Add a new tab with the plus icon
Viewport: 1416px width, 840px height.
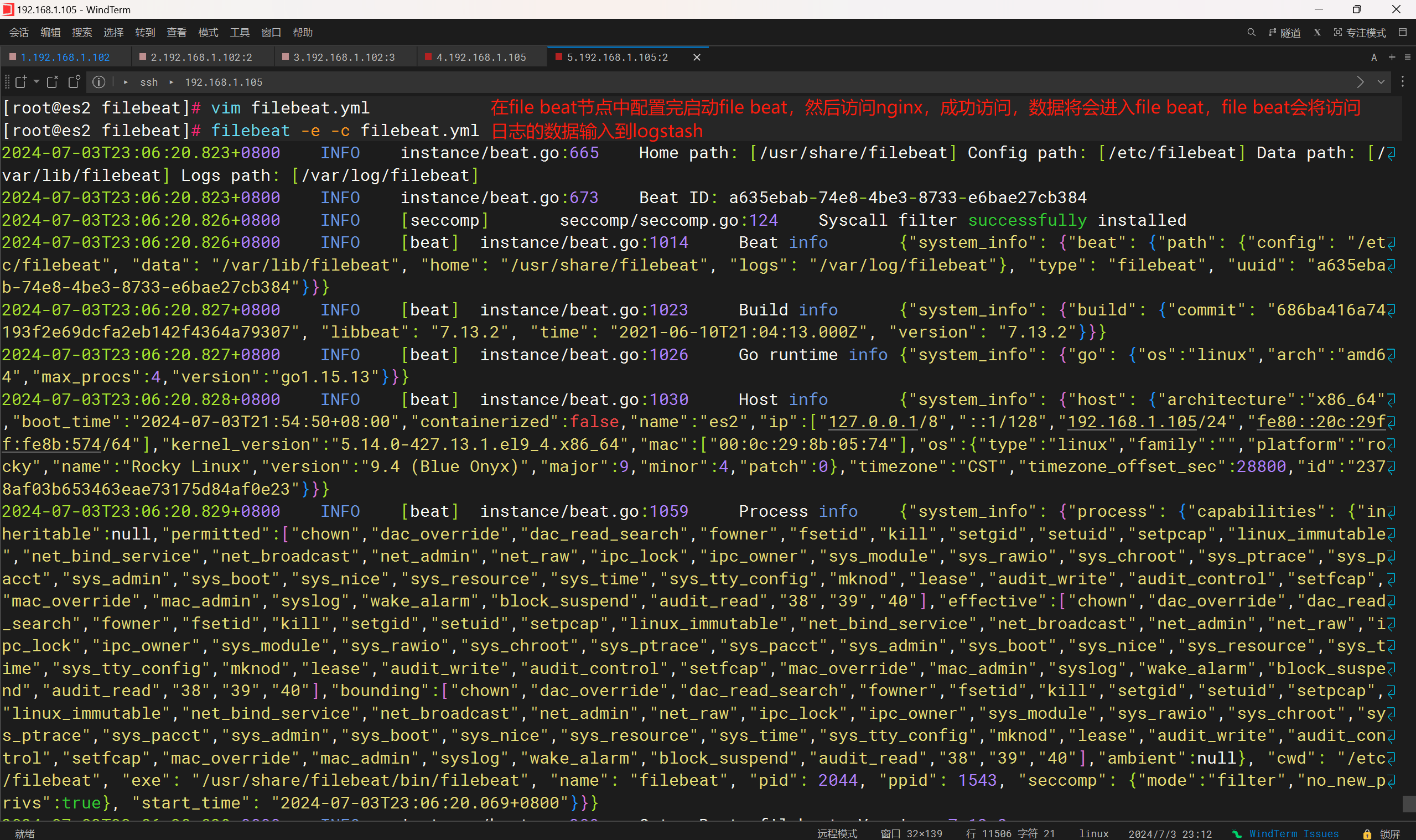tap(1392, 57)
